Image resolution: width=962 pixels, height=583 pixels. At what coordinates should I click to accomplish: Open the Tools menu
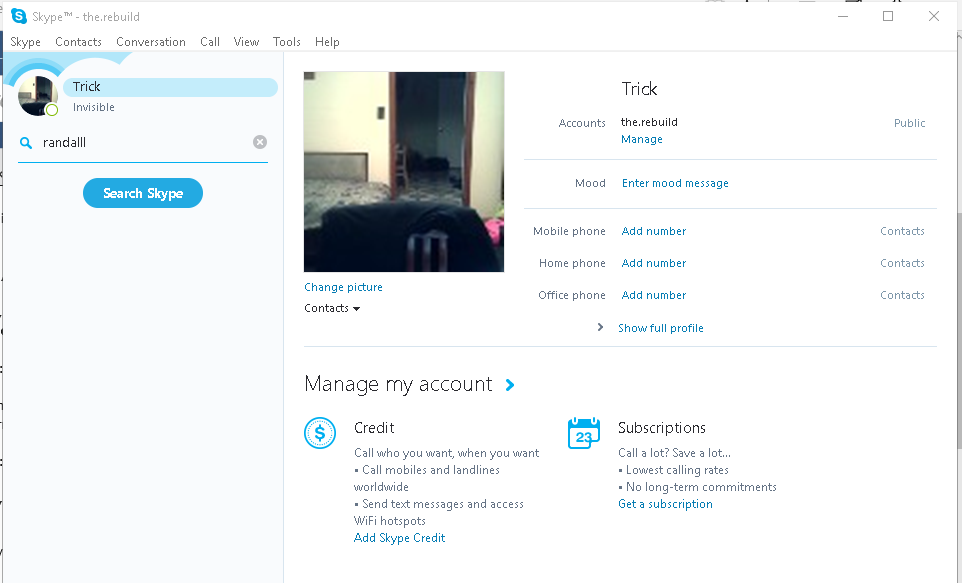click(287, 42)
